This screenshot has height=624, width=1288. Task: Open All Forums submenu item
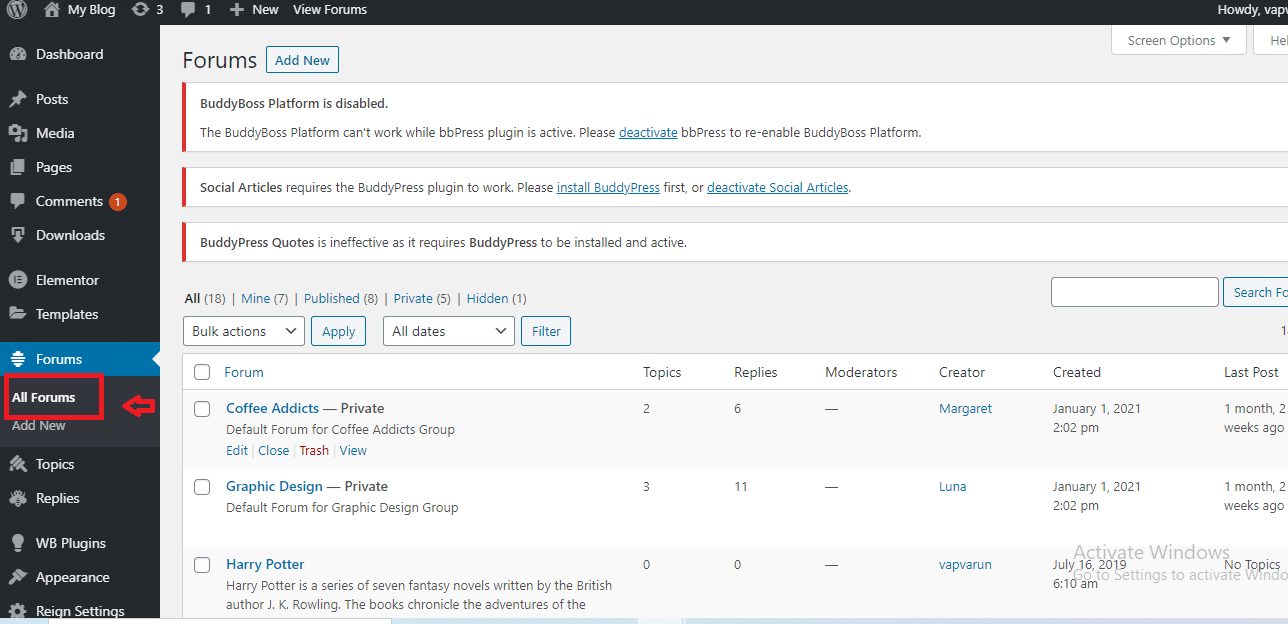44,397
